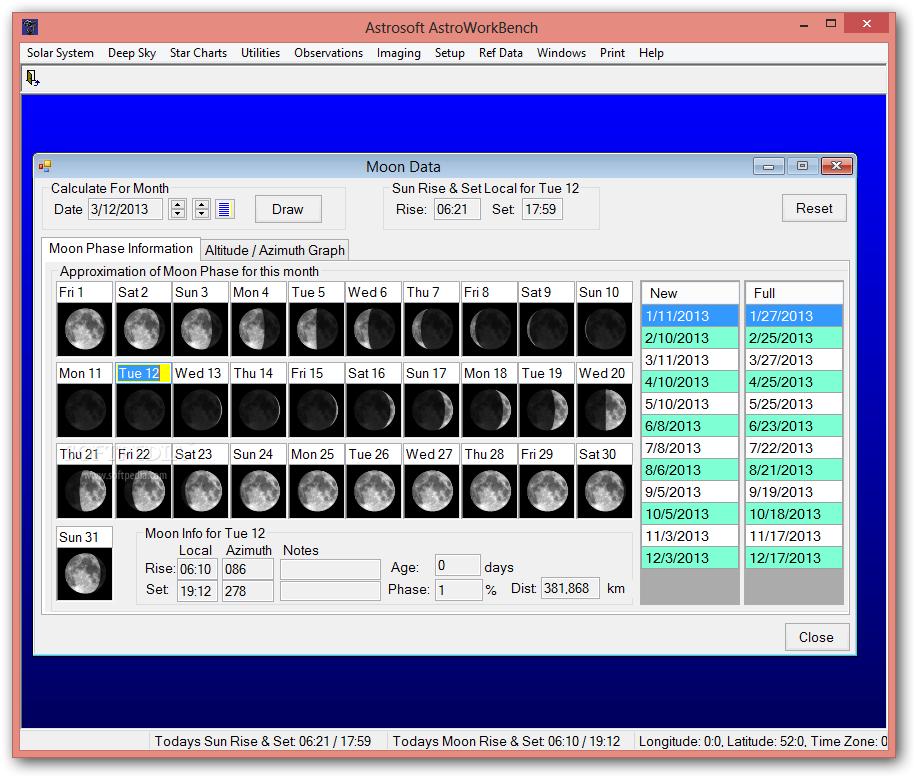Click the Sun Rise field showing 06:21

pos(457,209)
